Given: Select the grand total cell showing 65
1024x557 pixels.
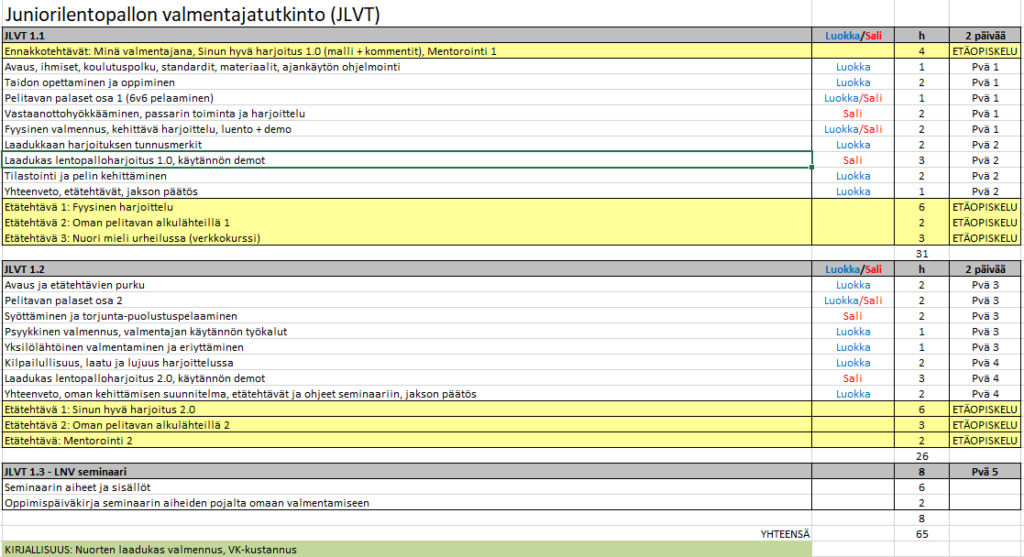Looking at the screenshot, I should point(922,534).
